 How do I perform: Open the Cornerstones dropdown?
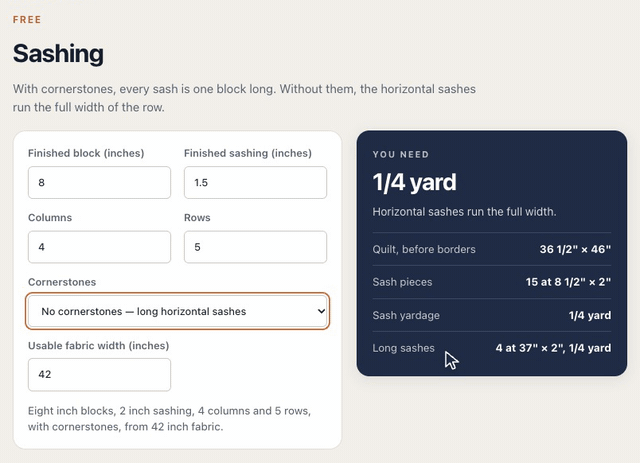(x=177, y=311)
